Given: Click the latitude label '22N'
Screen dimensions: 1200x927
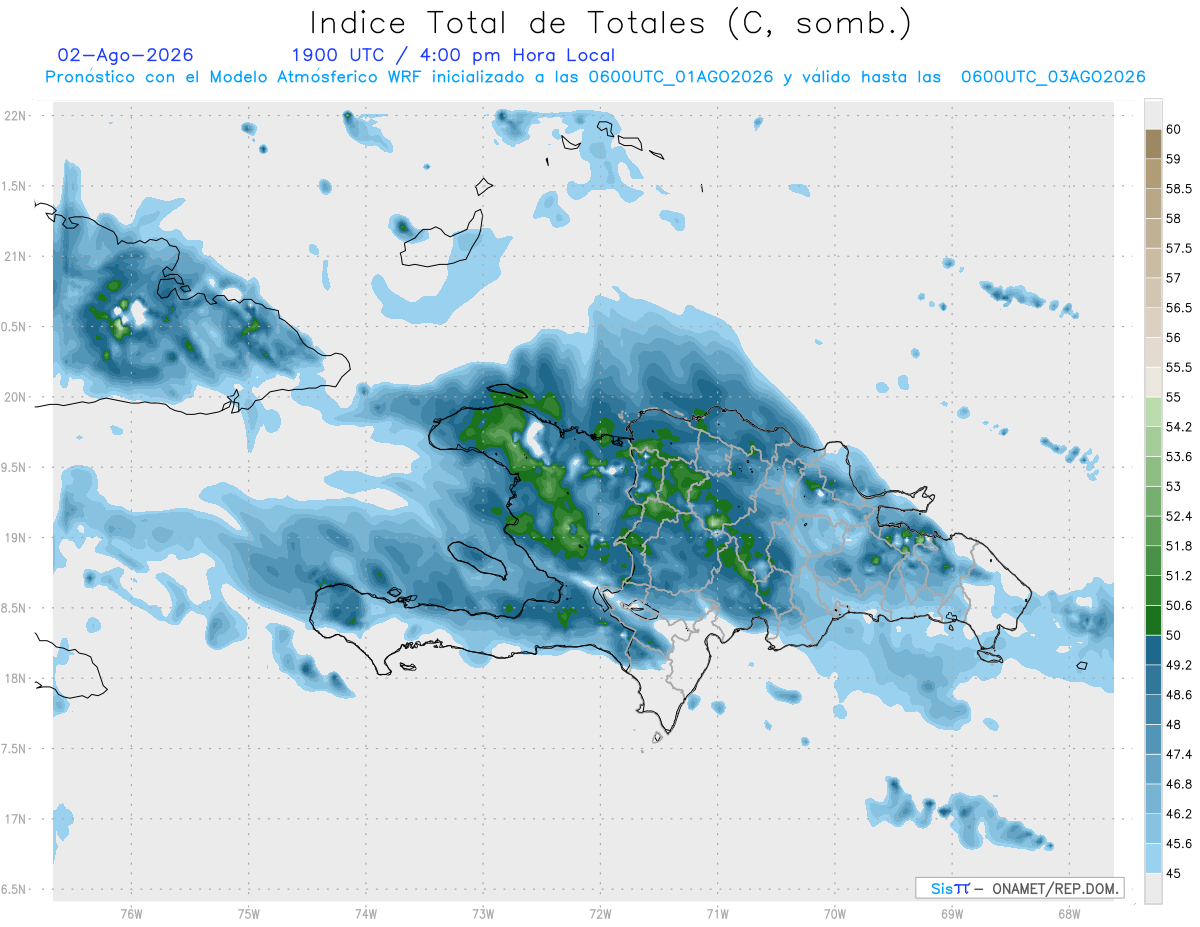Looking at the screenshot, I should point(14,116).
